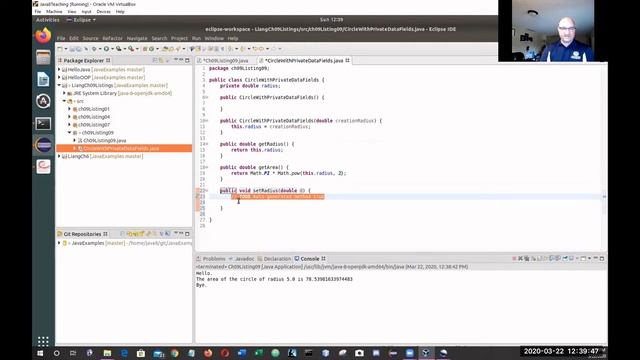Image resolution: width=640 pixels, height=360 pixels.
Task: Select the Eclipse icon in the dock
Action: (x=43, y=145)
